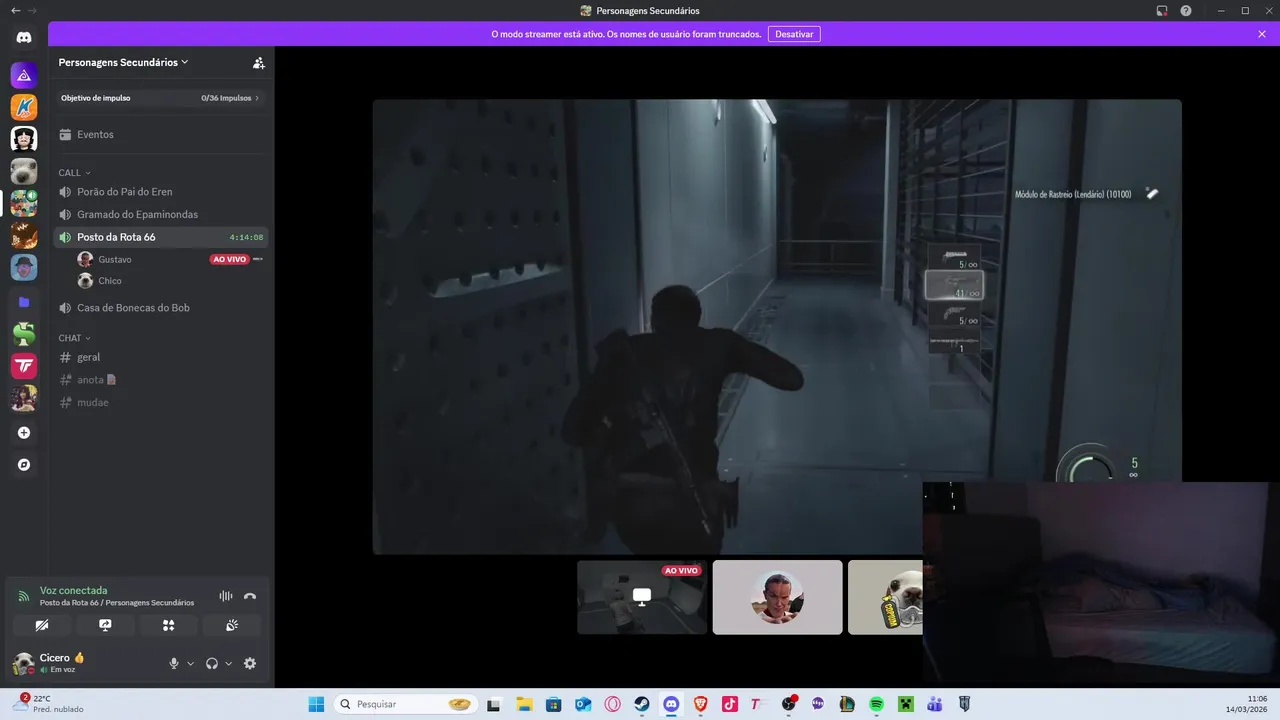Click the Pesquisar taskbar search box
Screen dimensions: 1280x720
coord(404,704)
